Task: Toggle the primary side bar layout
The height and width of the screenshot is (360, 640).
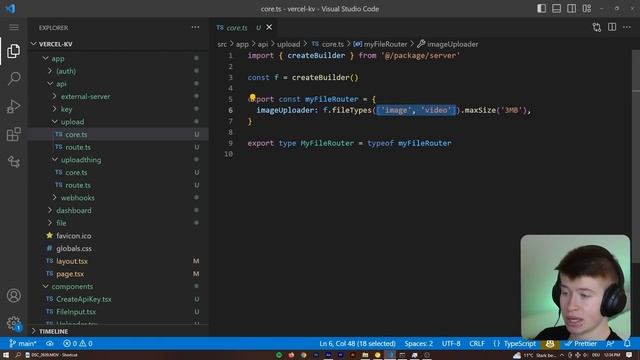Action: click(541, 9)
